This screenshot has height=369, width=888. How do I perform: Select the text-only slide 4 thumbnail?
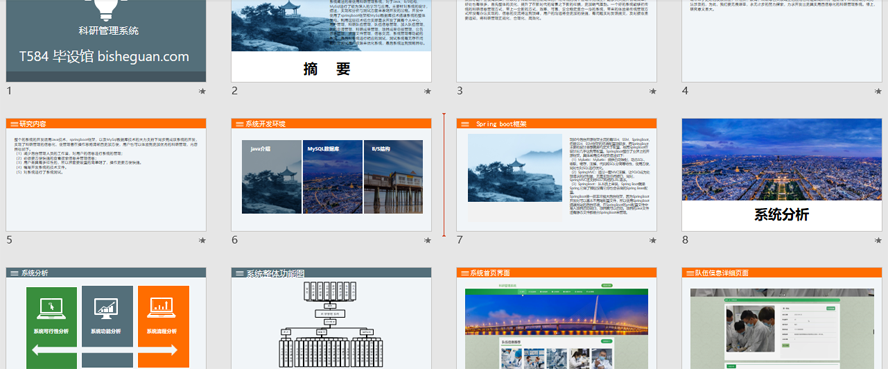[782, 41]
